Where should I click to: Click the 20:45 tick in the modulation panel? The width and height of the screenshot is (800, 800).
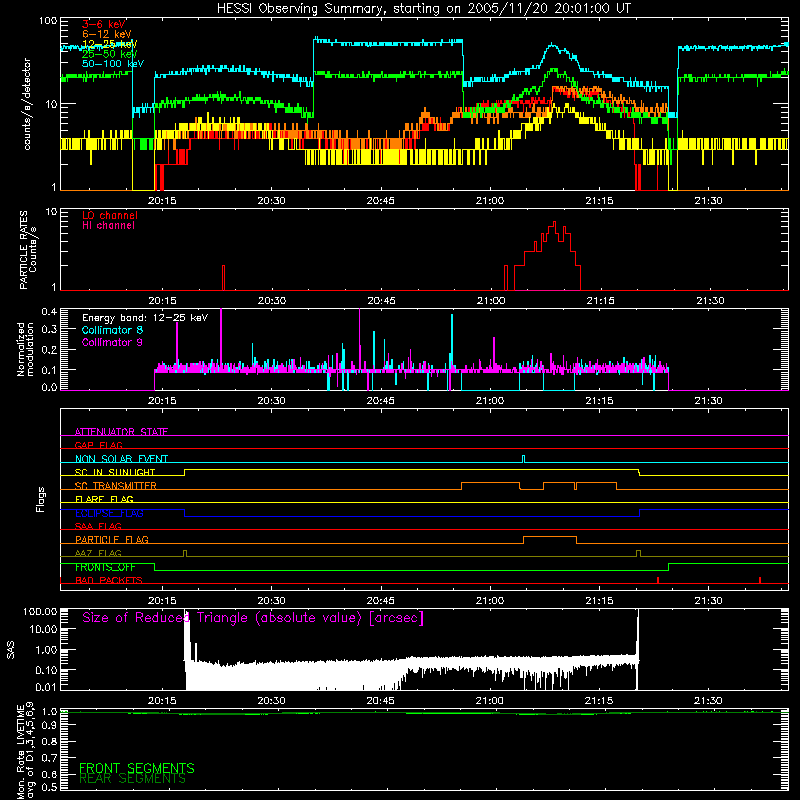pos(381,401)
